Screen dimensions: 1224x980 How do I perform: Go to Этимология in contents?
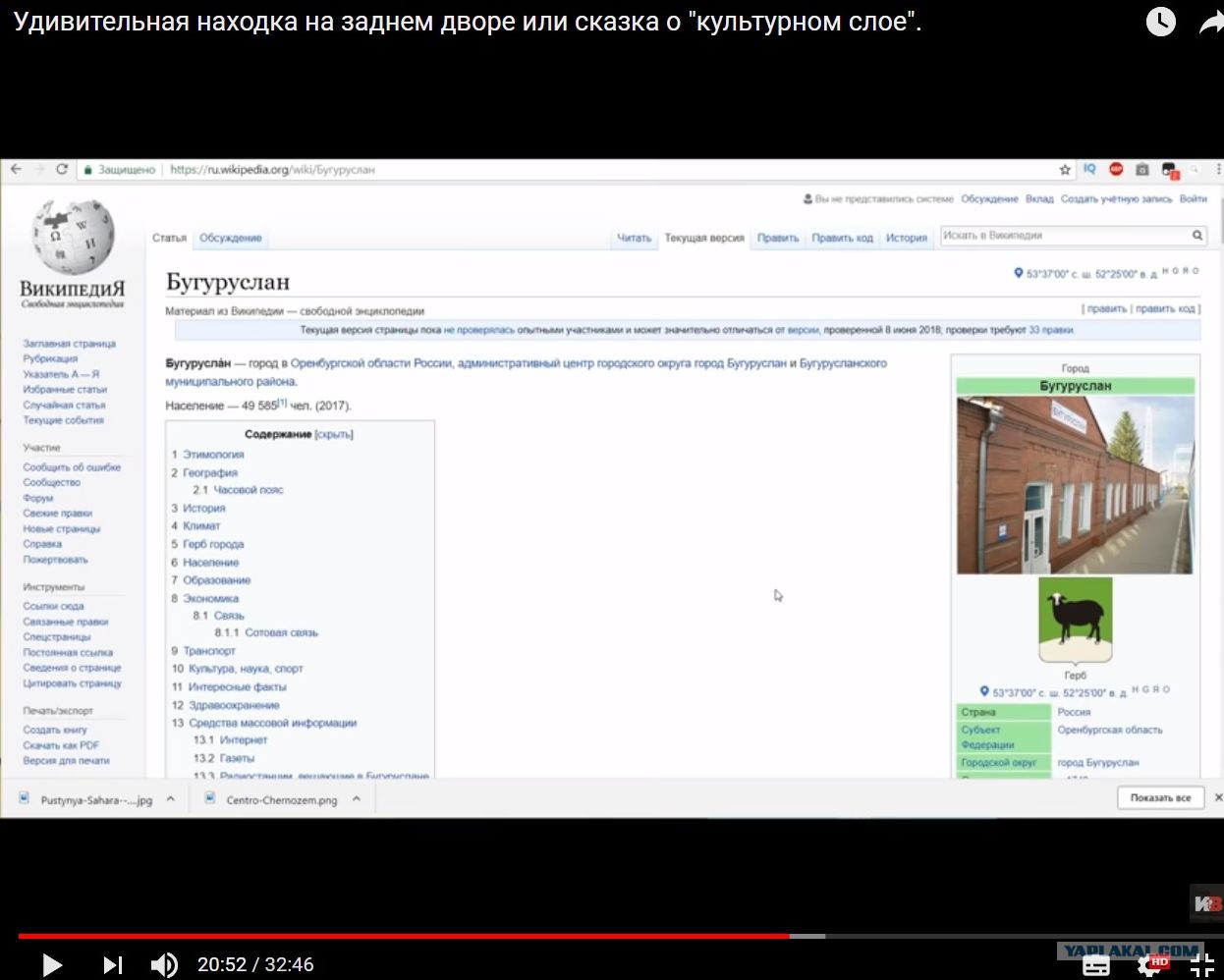[x=213, y=455]
